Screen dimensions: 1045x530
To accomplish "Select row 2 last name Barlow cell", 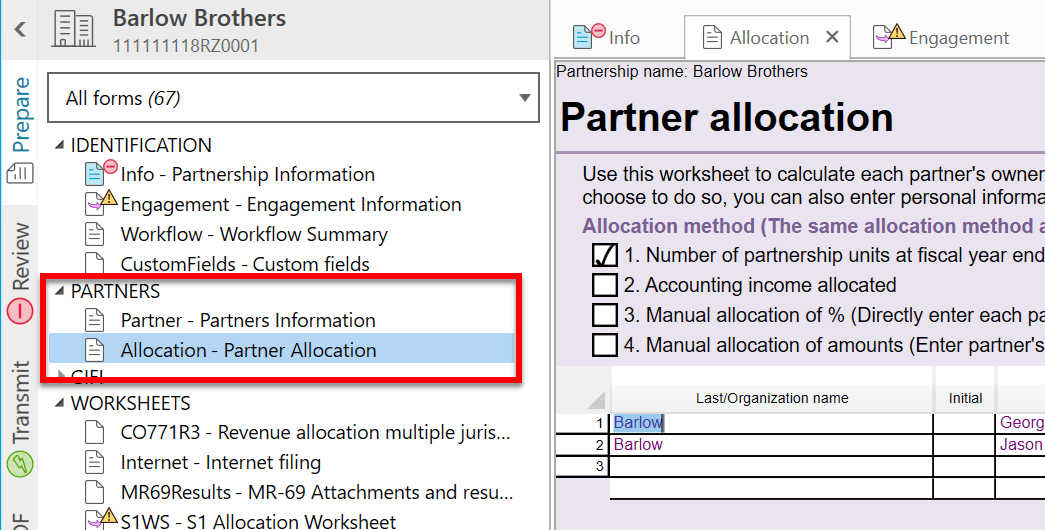I will pyautogui.click(x=771, y=445).
